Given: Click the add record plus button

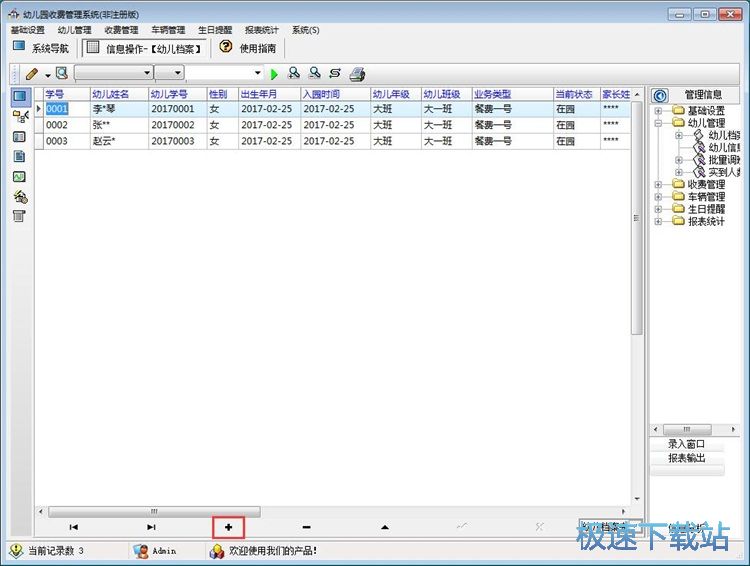Looking at the screenshot, I should click(228, 526).
